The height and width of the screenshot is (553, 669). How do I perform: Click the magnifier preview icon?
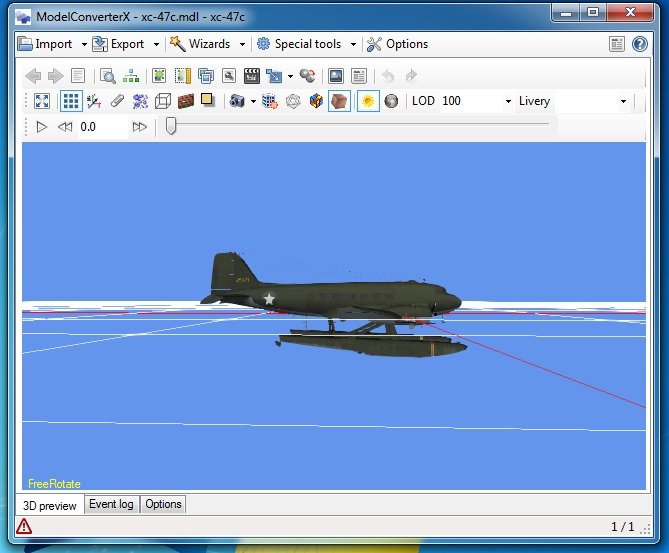[x=107, y=76]
